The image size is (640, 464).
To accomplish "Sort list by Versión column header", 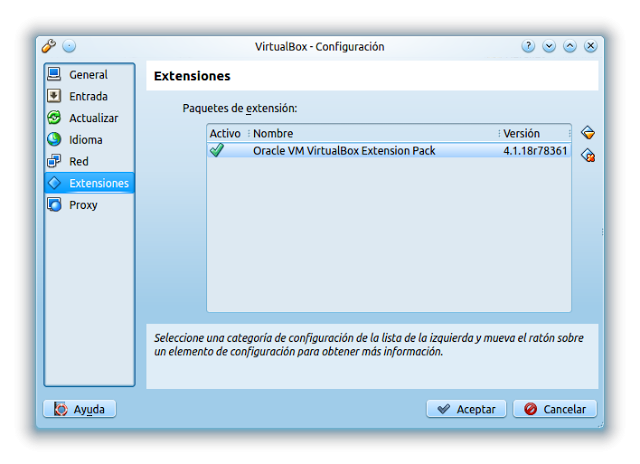I will tap(534, 133).
